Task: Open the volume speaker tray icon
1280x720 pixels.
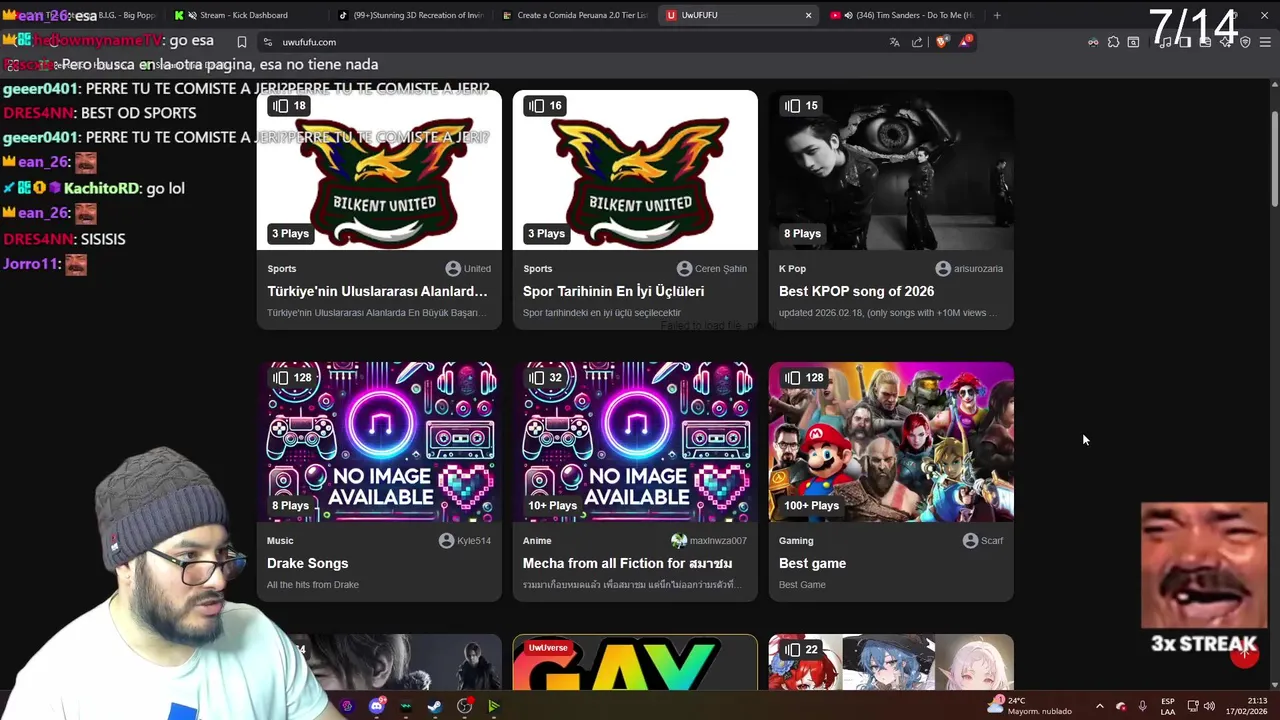Action: point(1209,706)
